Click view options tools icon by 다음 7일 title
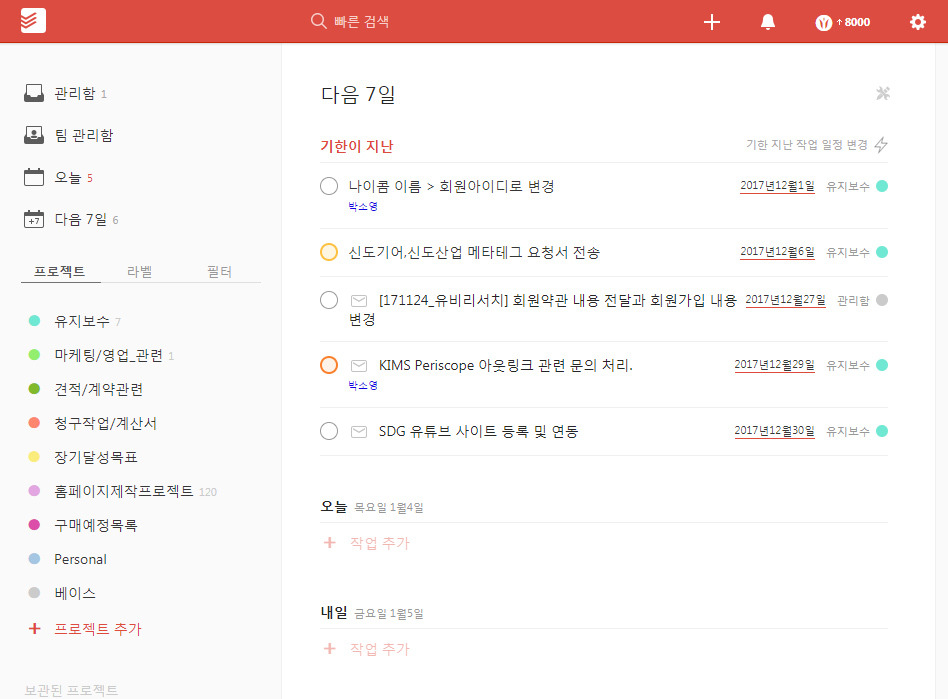Image resolution: width=948 pixels, height=699 pixels. click(x=883, y=93)
